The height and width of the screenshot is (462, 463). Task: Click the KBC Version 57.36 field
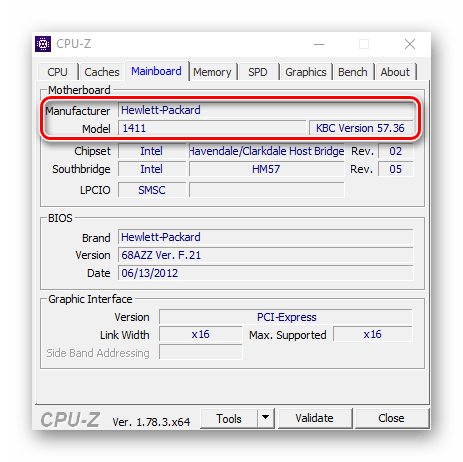pos(361,128)
